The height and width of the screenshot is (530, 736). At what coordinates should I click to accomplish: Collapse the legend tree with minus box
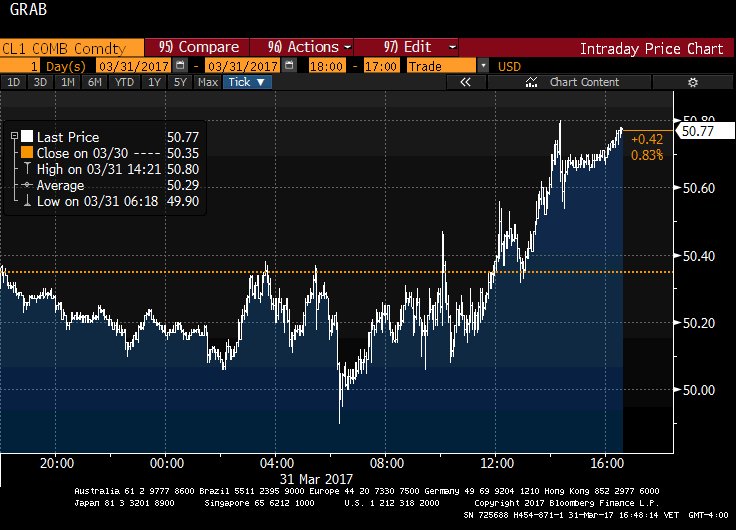(13, 137)
